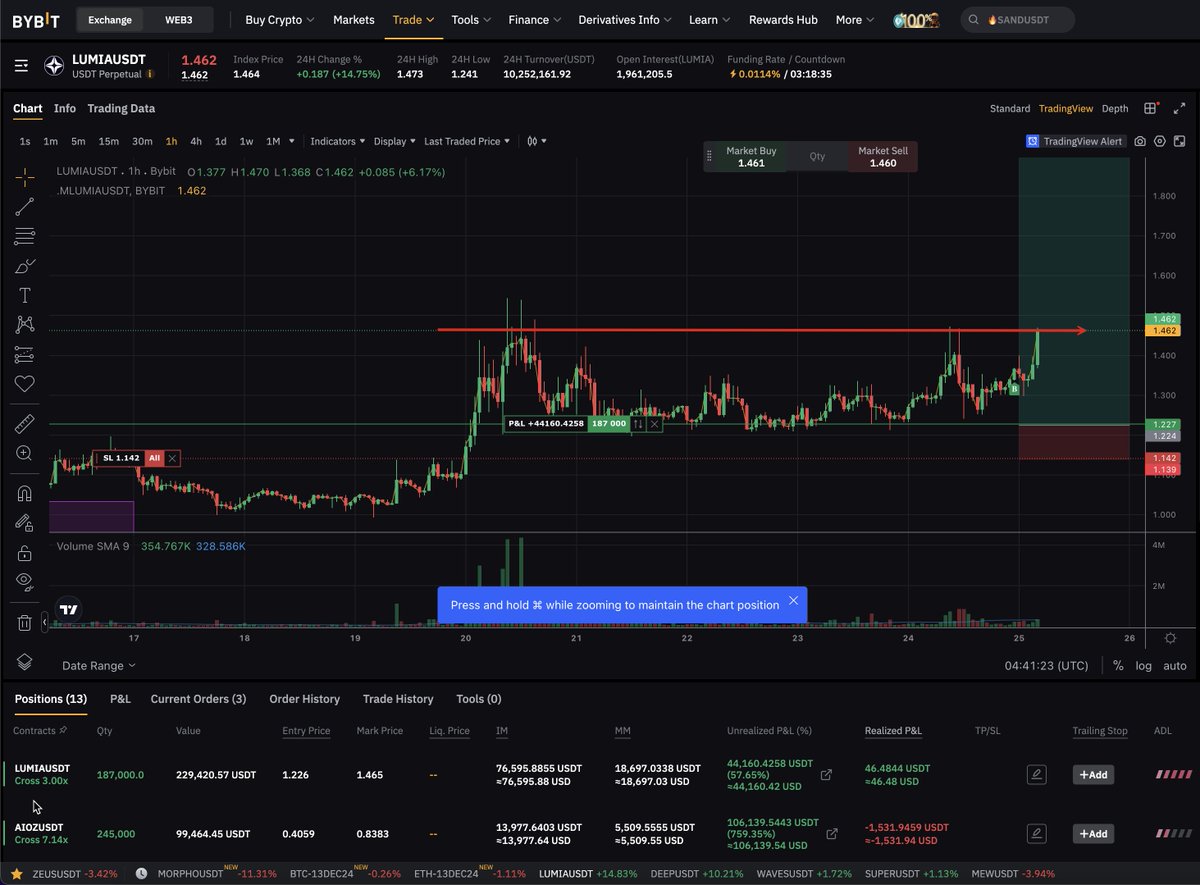Take a chart snapshot with camera icon

click(x=1140, y=142)
